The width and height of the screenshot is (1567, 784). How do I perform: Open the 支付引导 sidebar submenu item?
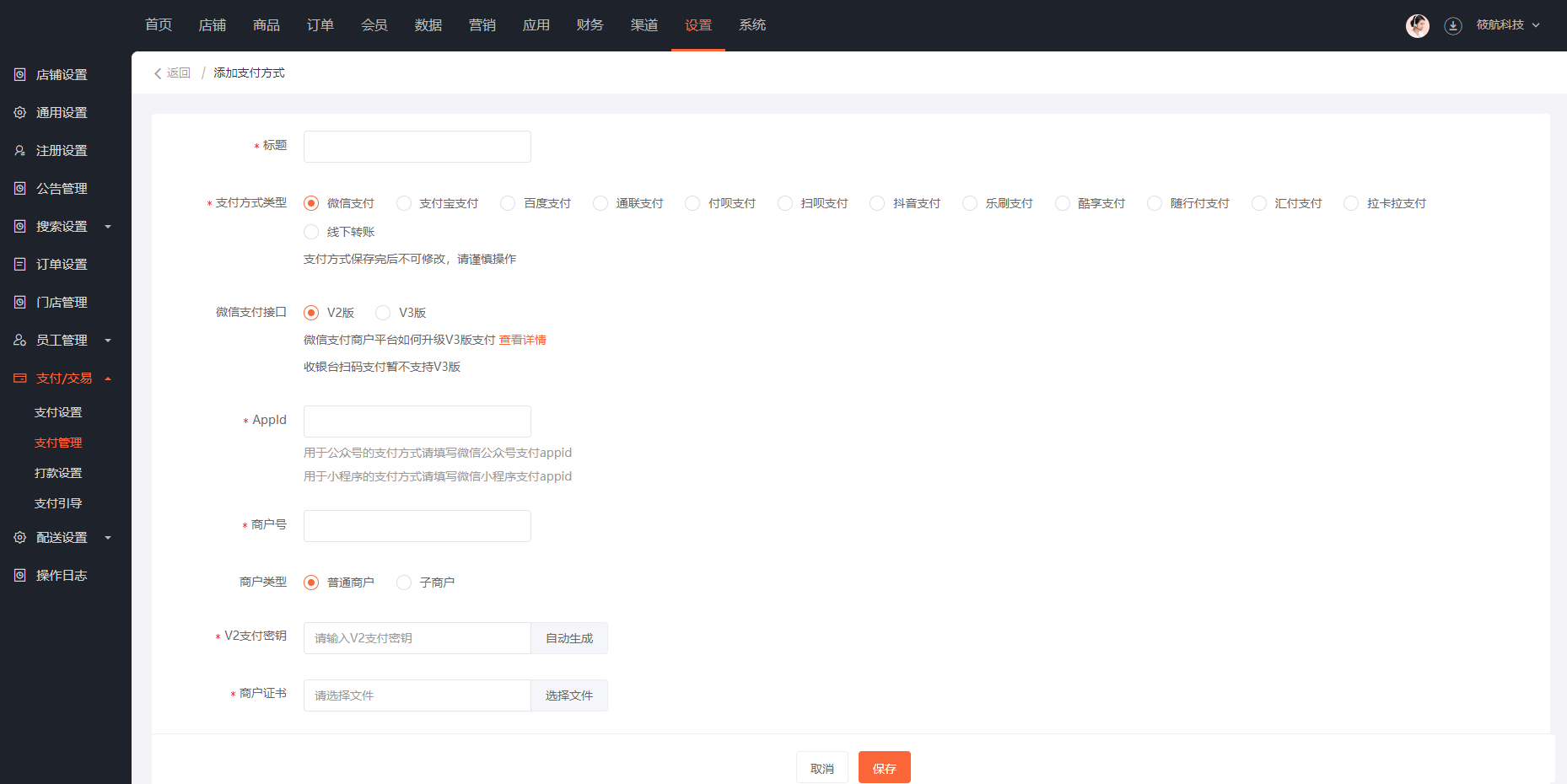(x=58, y=503)
